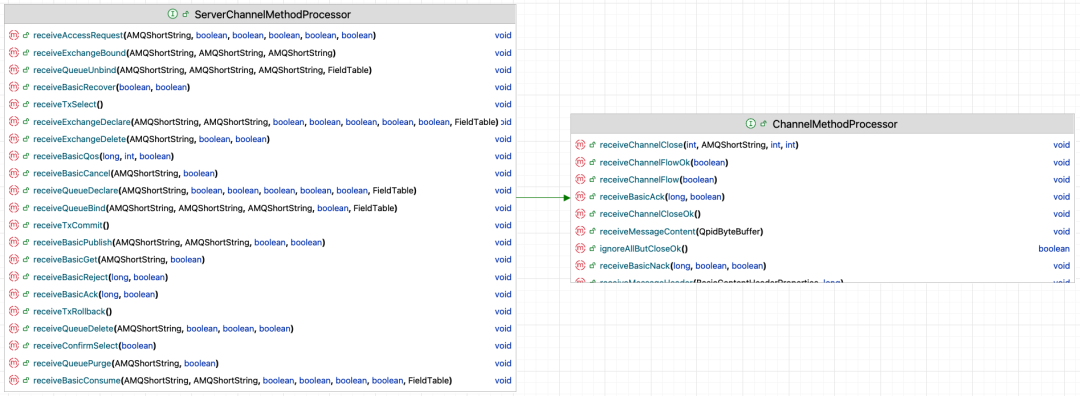The height and width of the screenshot is (396, 1080).
Task: Select the receiveChannelFlow(boolean) method name
Action: (x=638, y=179)
